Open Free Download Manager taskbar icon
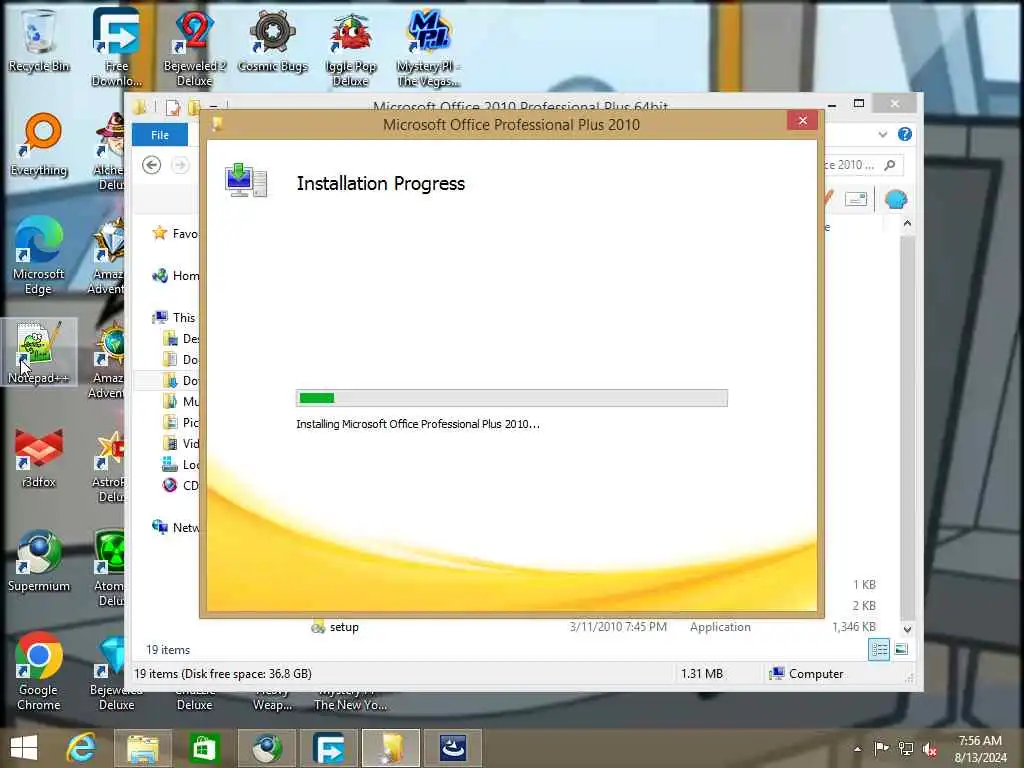Viewport: 1024px width, 768px height. (328, 748)
